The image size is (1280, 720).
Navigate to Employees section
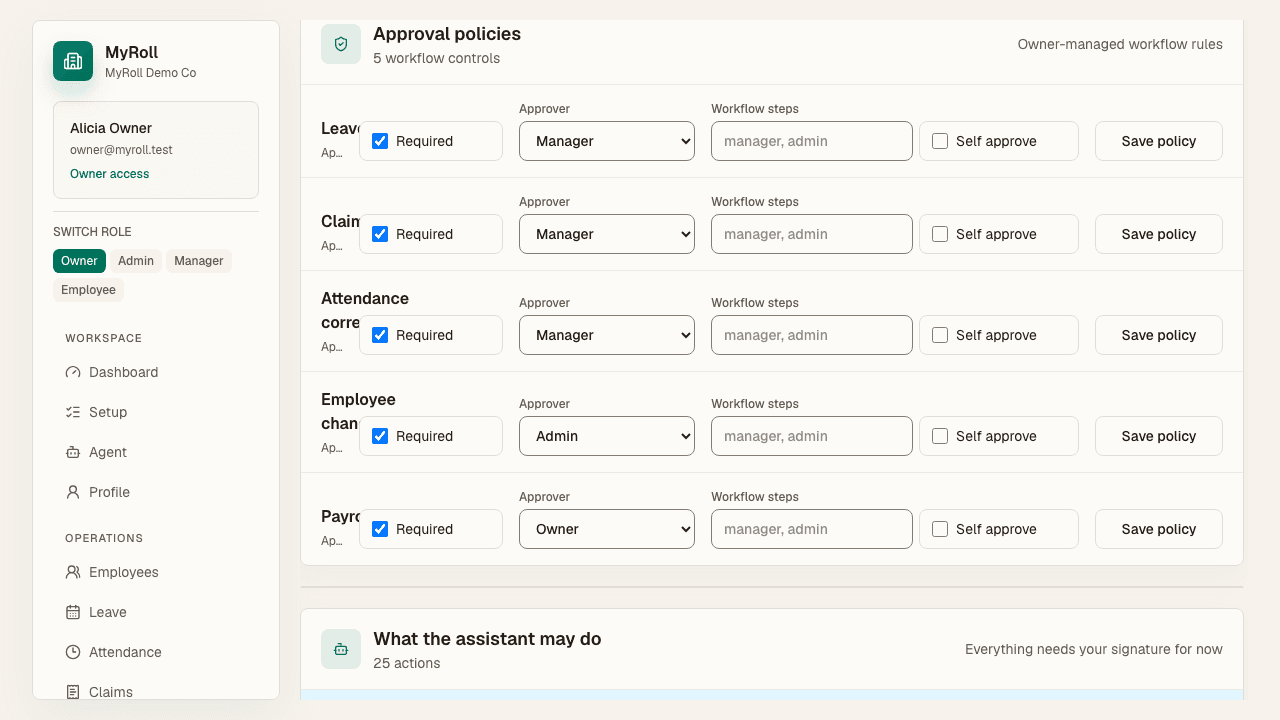point(156,572)
